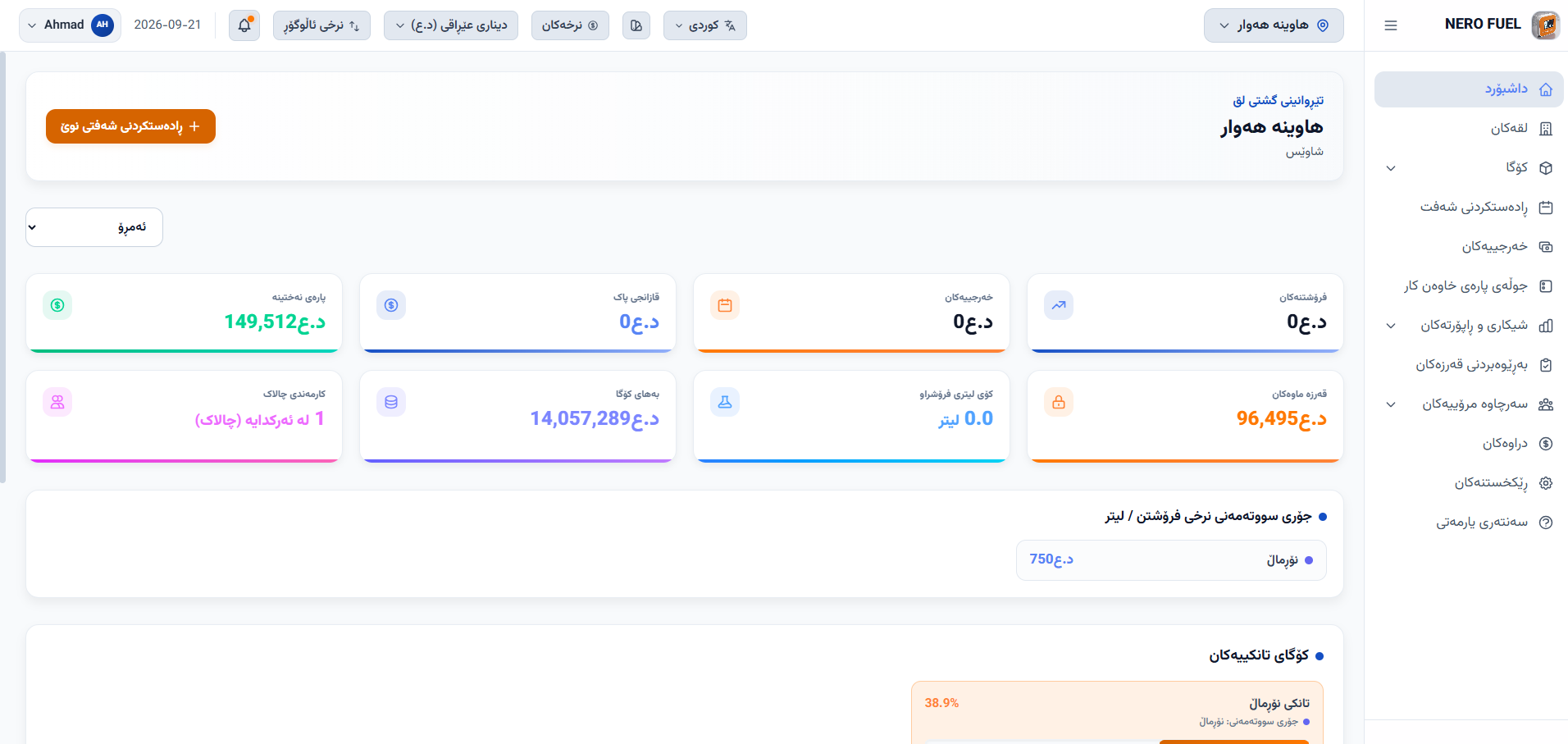Click the help icon next to سەنتەری یارمەتی
1568x744 pixels.
[1546, 523]
